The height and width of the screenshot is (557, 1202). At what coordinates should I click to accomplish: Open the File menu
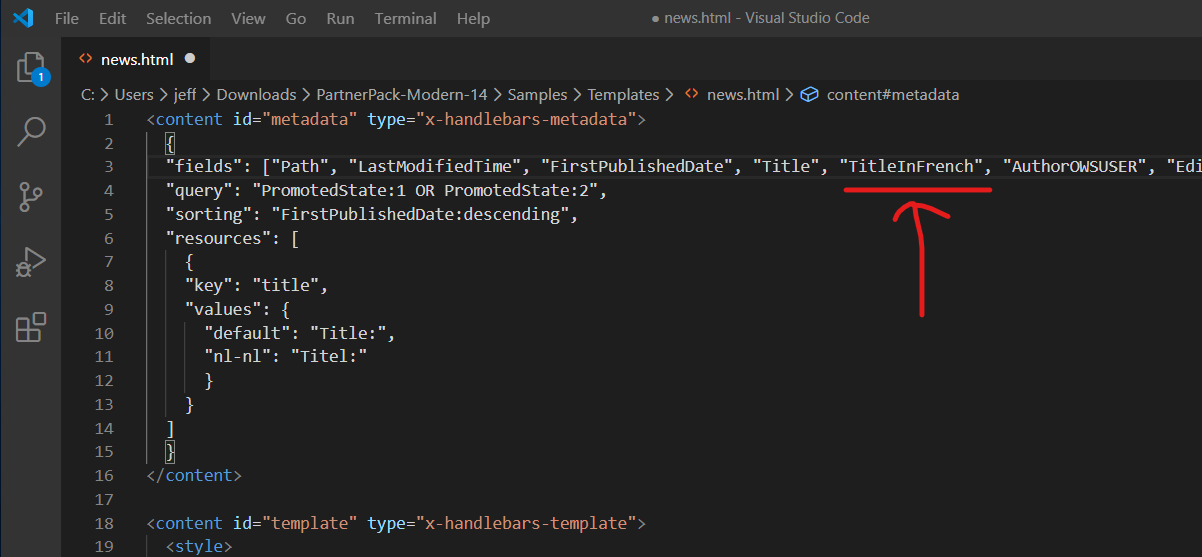67,18
